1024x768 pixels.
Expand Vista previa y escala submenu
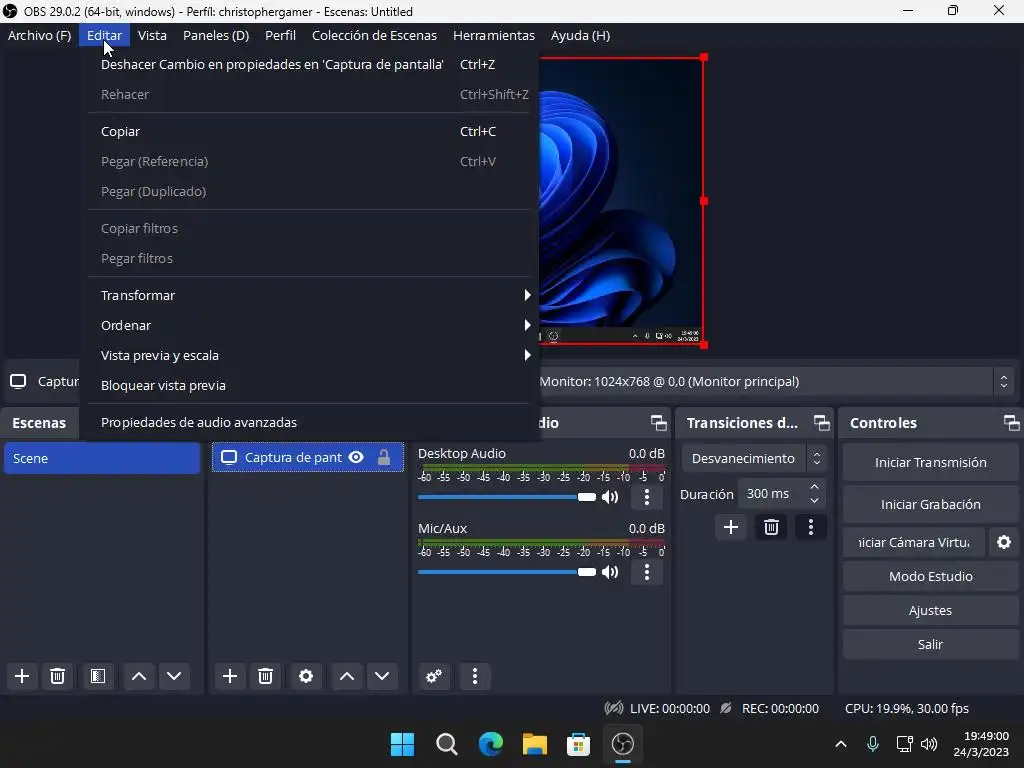coord(314,355)
